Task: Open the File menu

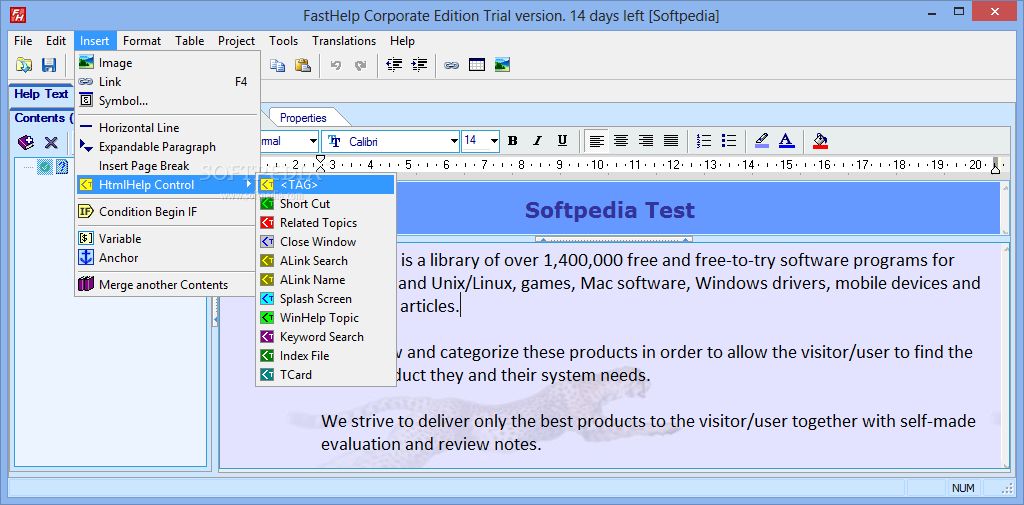Action: coord(23,41)
